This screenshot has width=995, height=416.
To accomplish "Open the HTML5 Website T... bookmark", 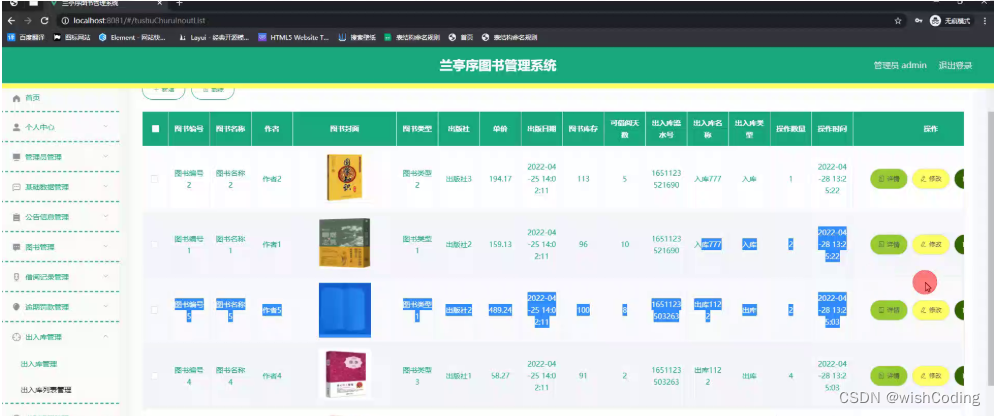I will pyautogui.click(x=294, y=37).
